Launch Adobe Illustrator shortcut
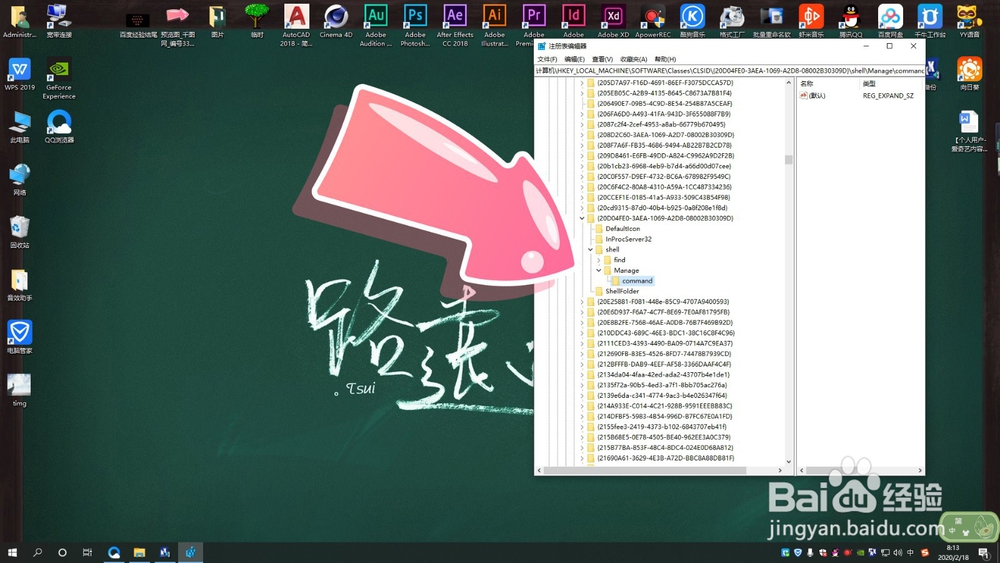Viewport: 1000px width, 563px height. (x=494, y=25)
